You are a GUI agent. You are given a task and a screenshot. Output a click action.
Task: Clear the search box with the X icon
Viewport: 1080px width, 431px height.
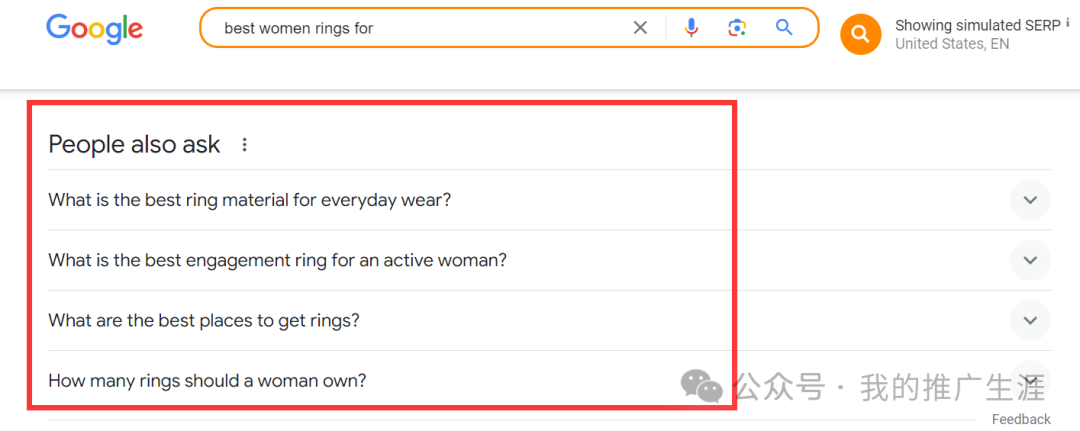pos(641,28)
